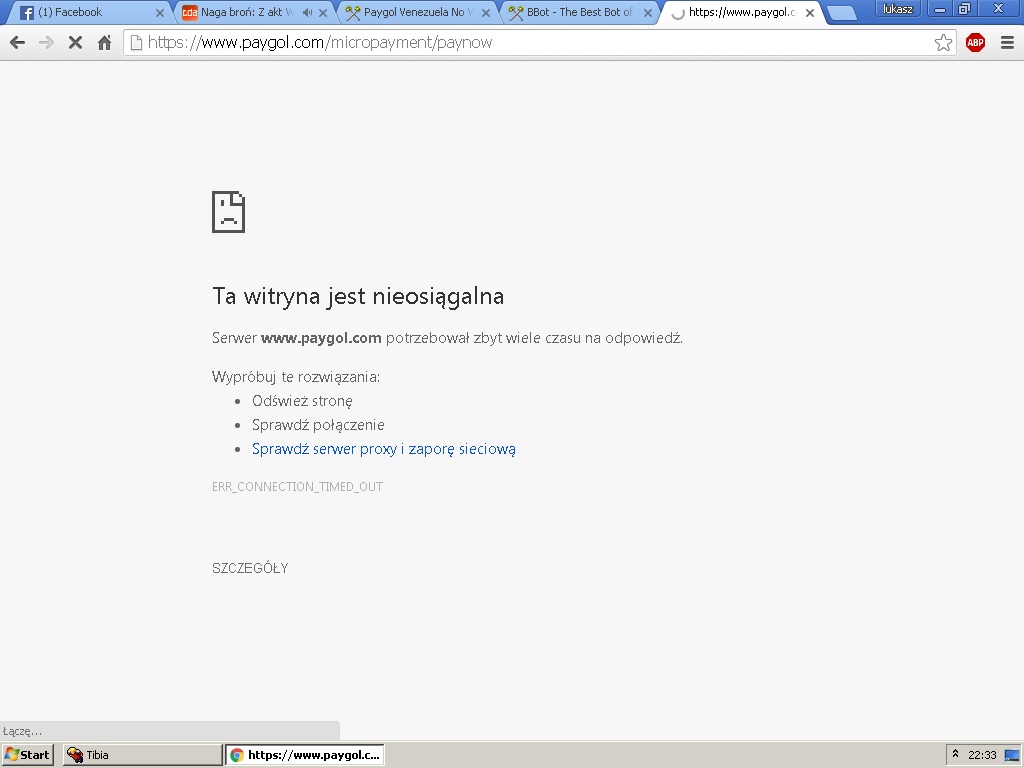Image resolution: width=1024 pixels, height=768 pixels.
Task: Switch to the Paygol Venezuela tab
Action: tap(410, 13)
